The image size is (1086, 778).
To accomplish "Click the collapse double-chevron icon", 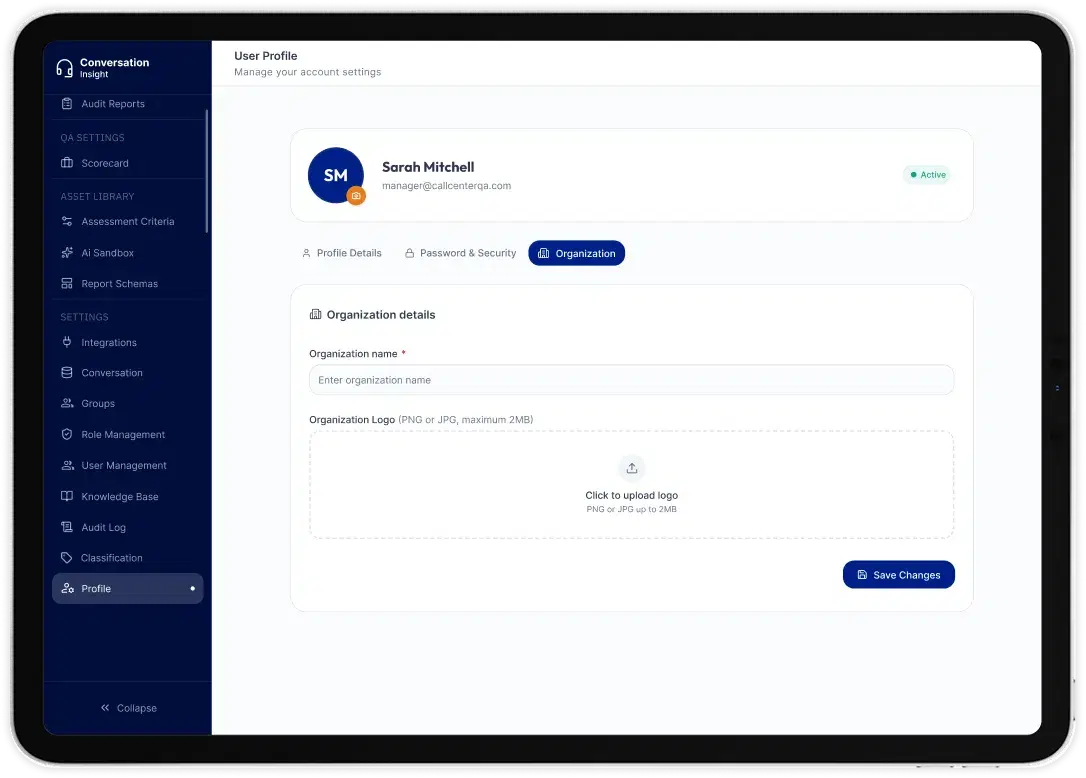I will [x=105, y=708].
